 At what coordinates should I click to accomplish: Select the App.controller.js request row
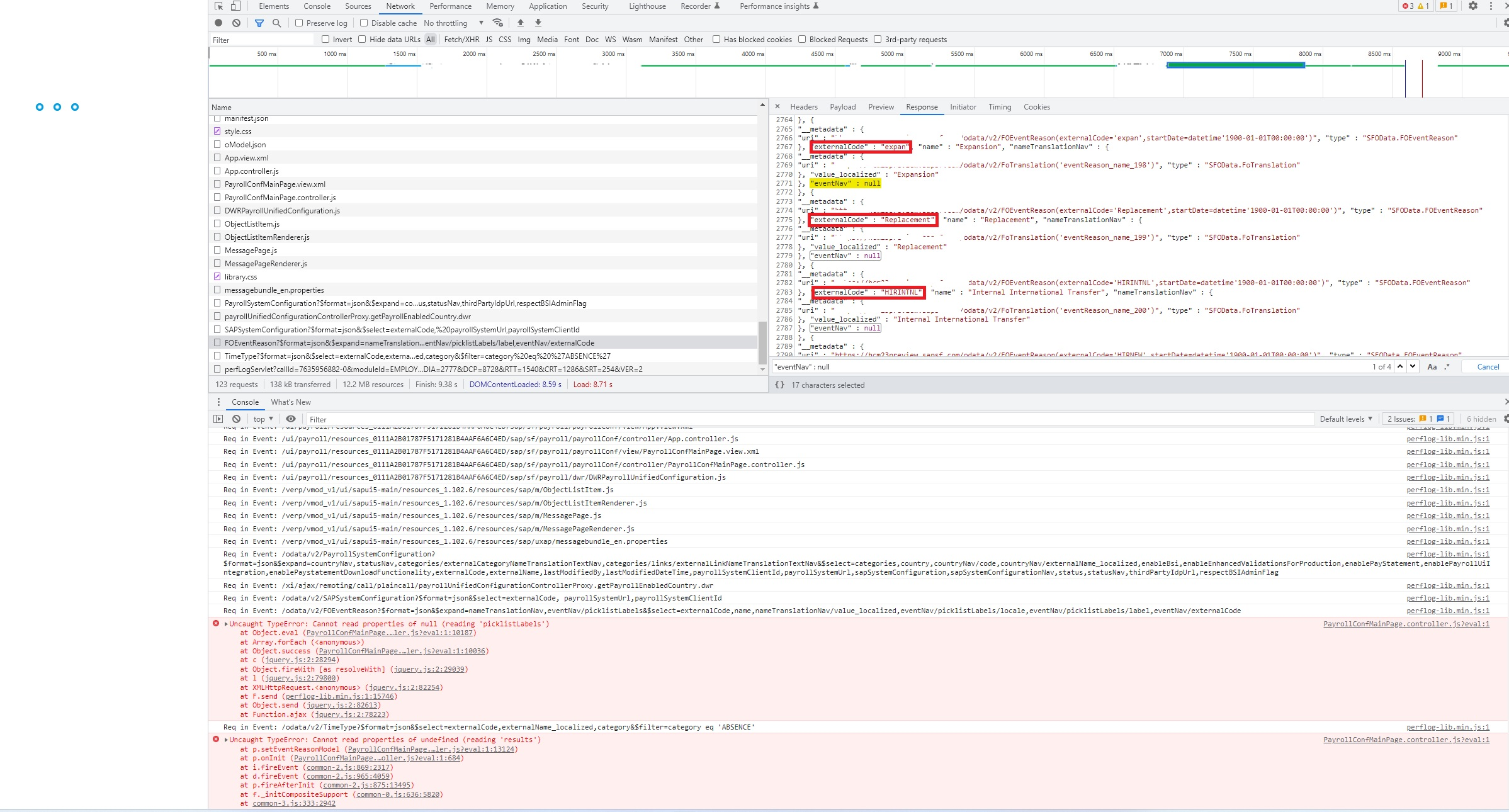click(x=483, y=171)
